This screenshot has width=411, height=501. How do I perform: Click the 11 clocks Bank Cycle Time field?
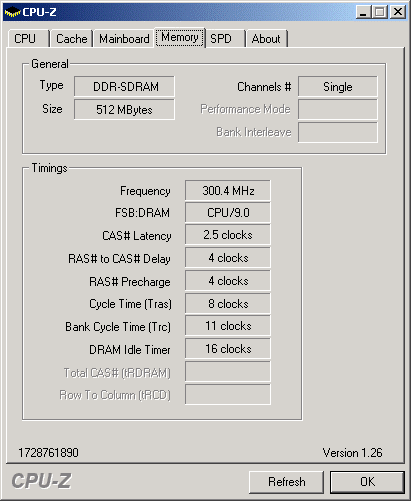click(x=228, y=326)
